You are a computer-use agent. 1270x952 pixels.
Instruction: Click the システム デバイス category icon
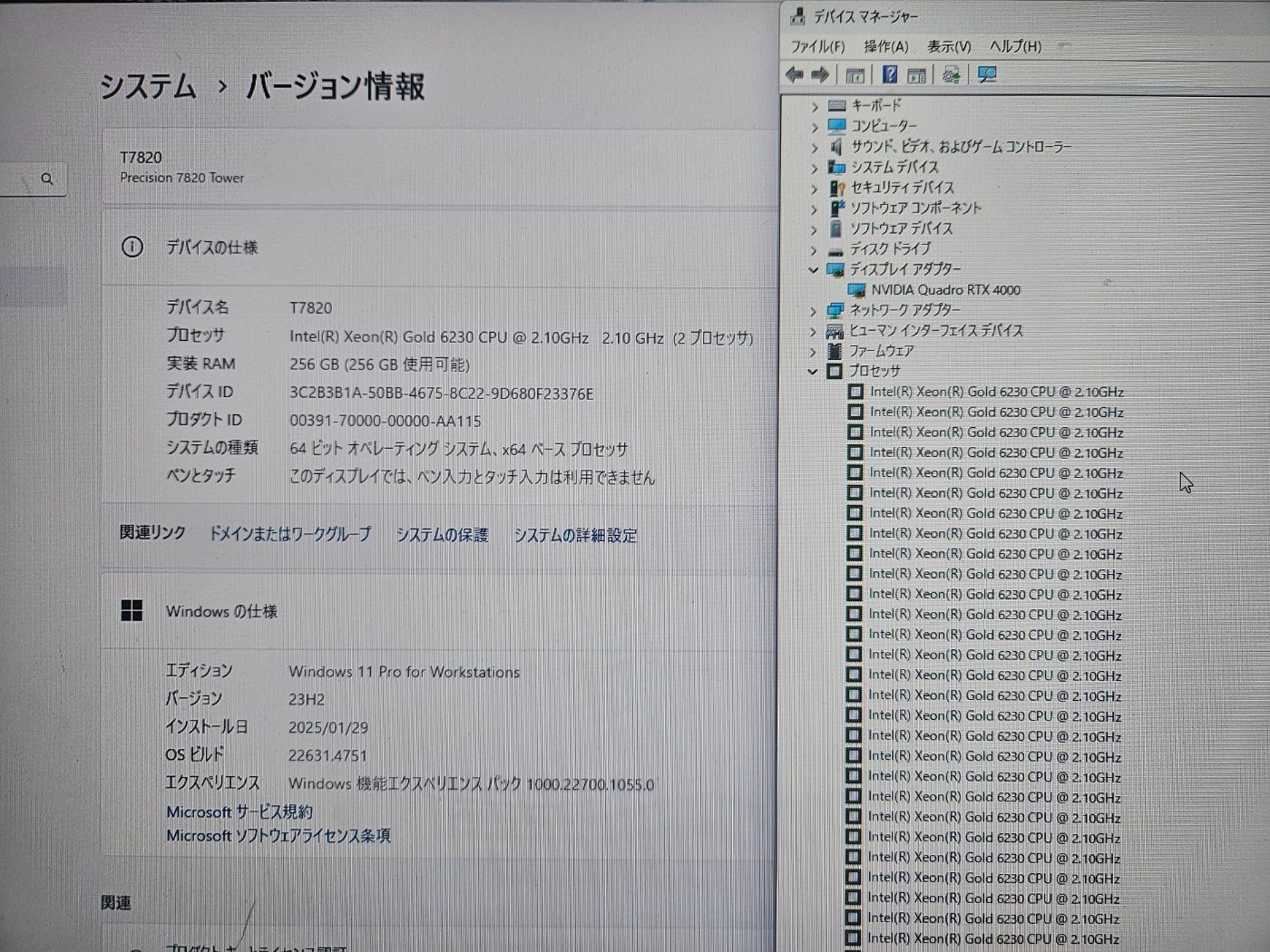[836, 167]
